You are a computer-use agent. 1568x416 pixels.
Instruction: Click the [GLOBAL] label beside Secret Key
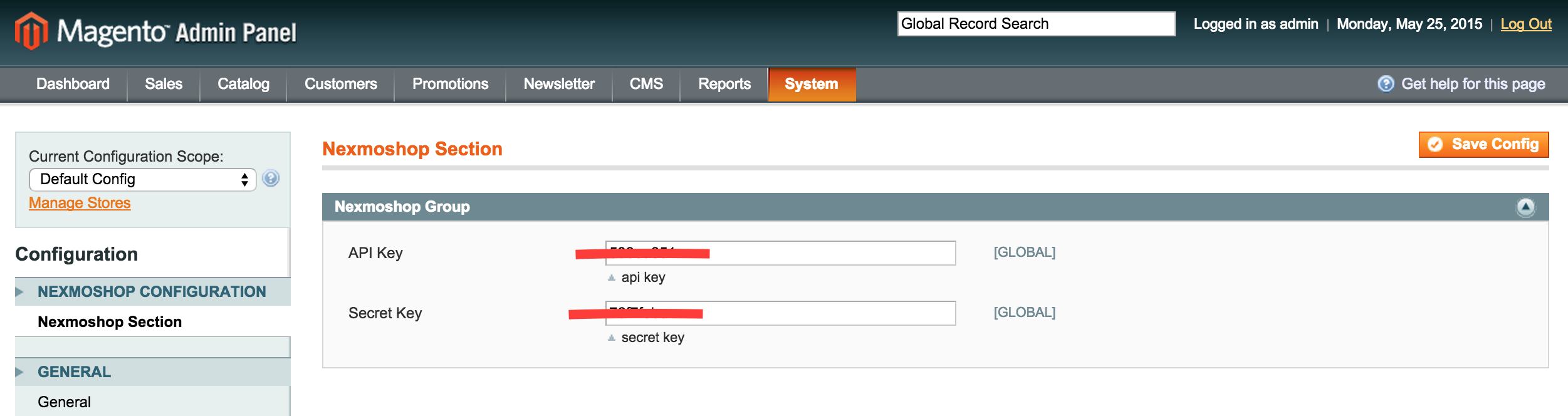pyautogui.click(x=1025, y=313)
